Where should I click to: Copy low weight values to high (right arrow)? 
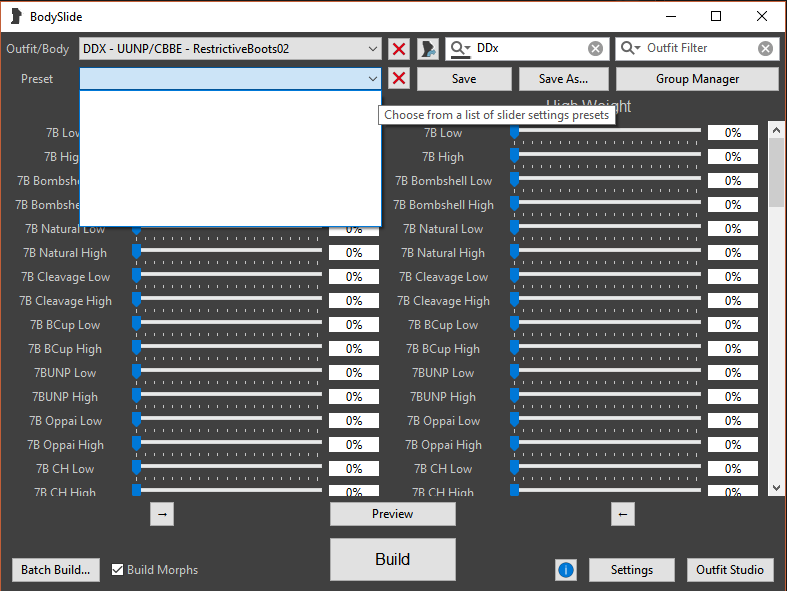(162, 514)
